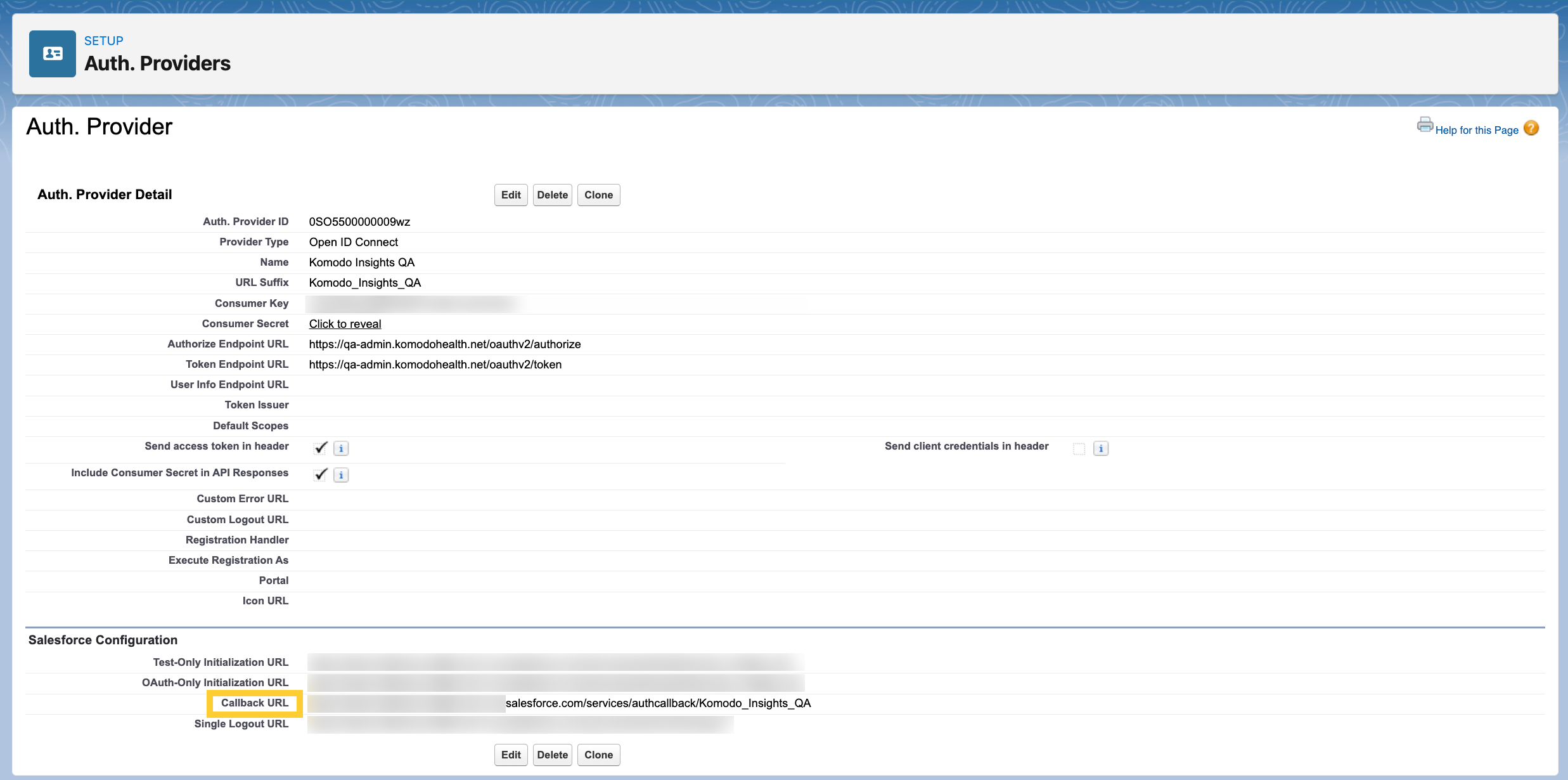Click the top Delete button
This screenshot has height=780, width=1568.
pyautogui.click(x=552, y=195)
